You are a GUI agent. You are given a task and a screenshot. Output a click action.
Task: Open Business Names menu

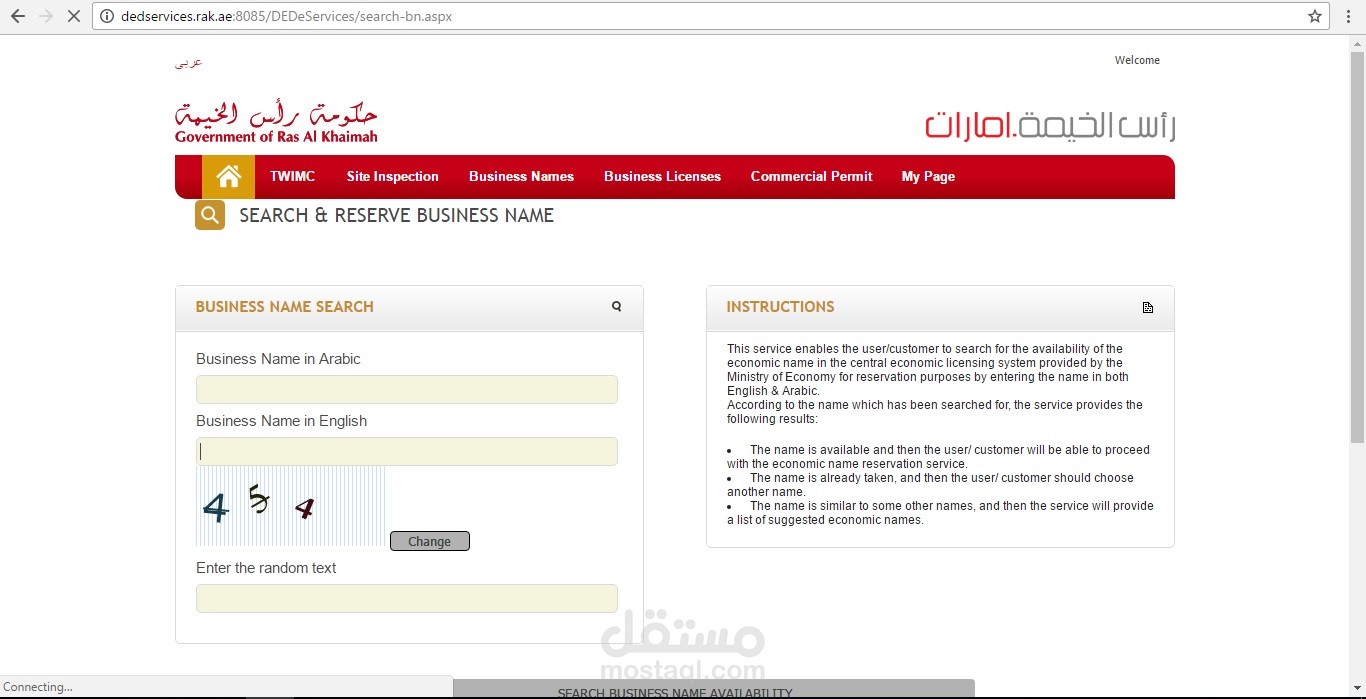tap(521, 177)
